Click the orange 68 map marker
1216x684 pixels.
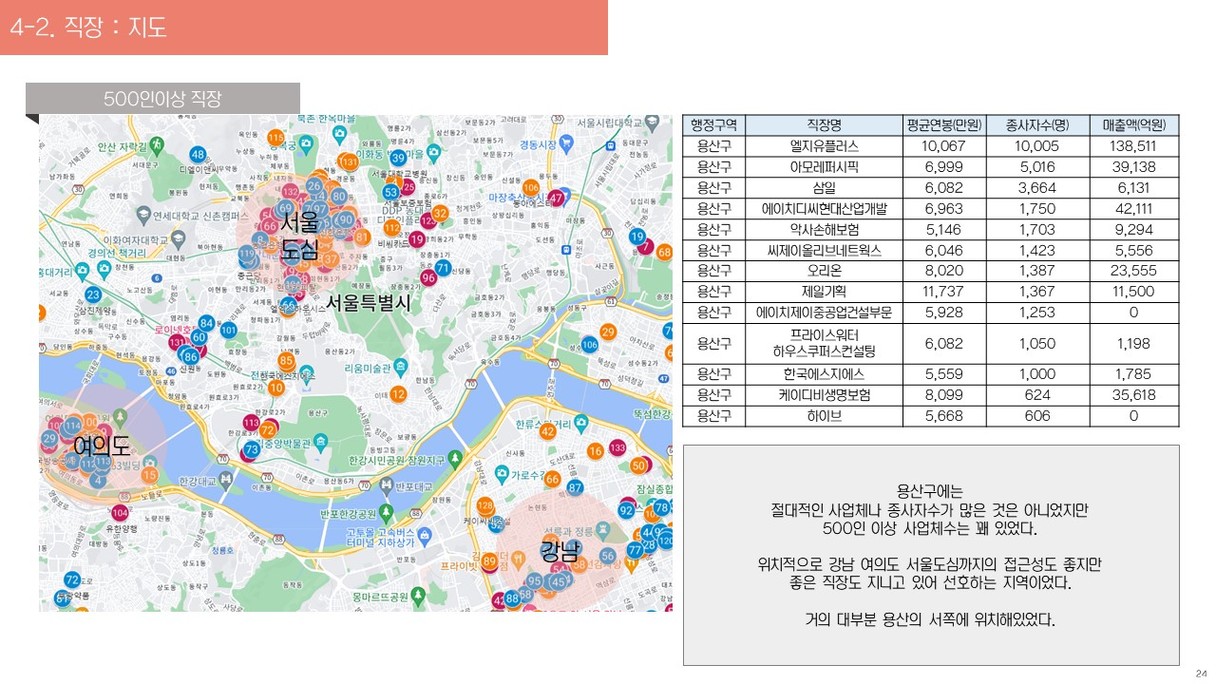pyautogui.click(x=664, y=252)
